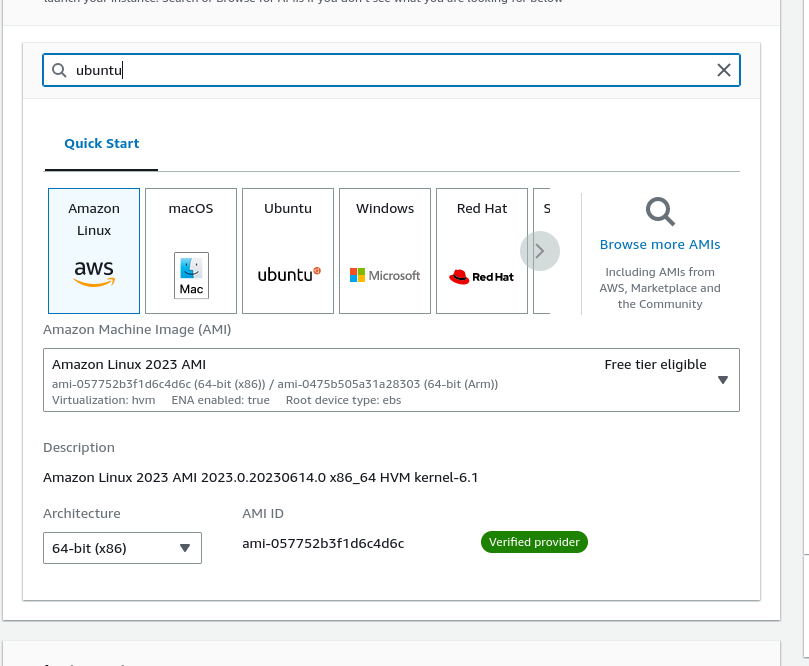
Task: Click into the ubuntu search input
Action: (391, 70)
